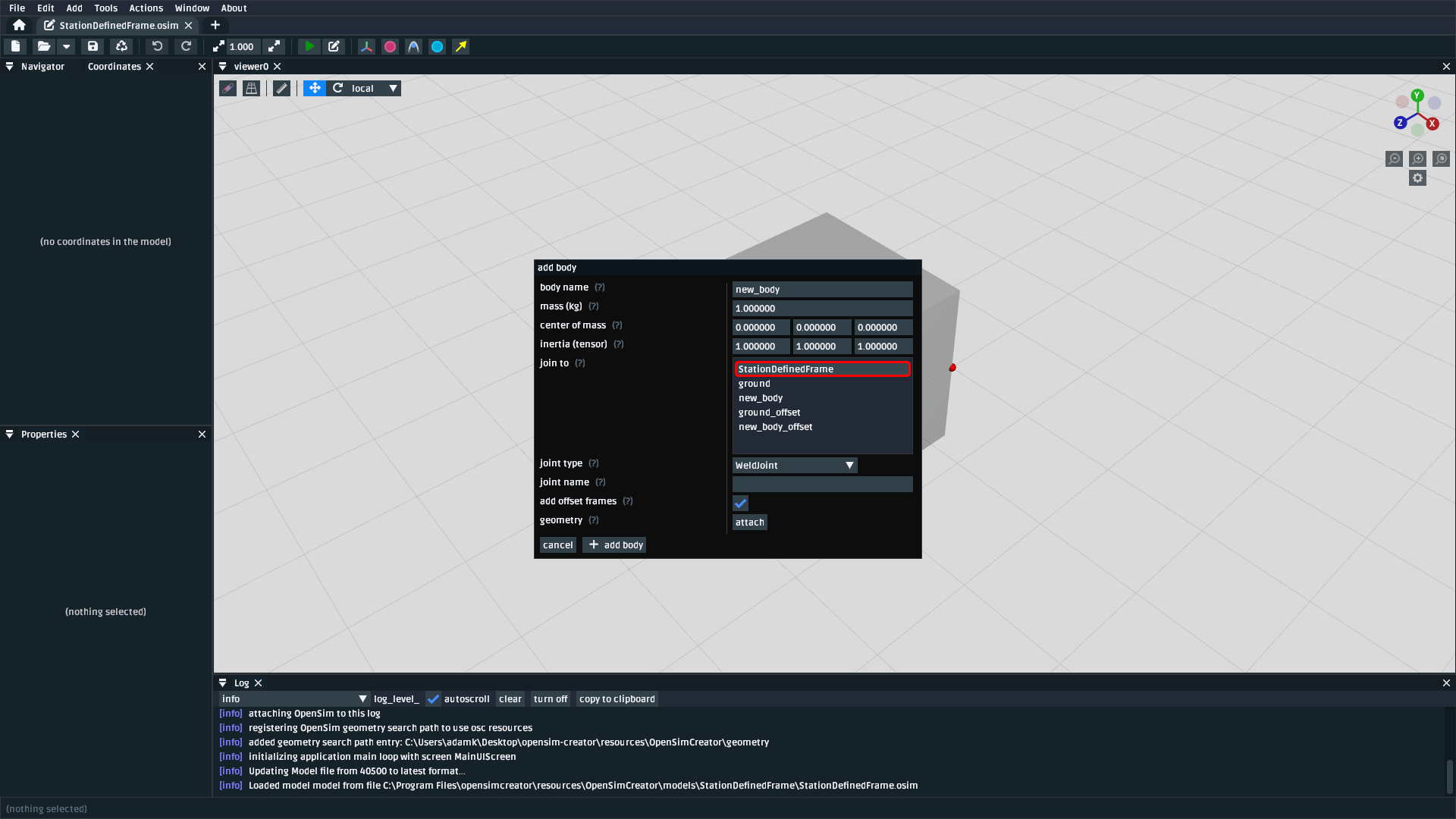Start simulation with green play icon
The image size is (1456, 819).
(x=309, y=46)
